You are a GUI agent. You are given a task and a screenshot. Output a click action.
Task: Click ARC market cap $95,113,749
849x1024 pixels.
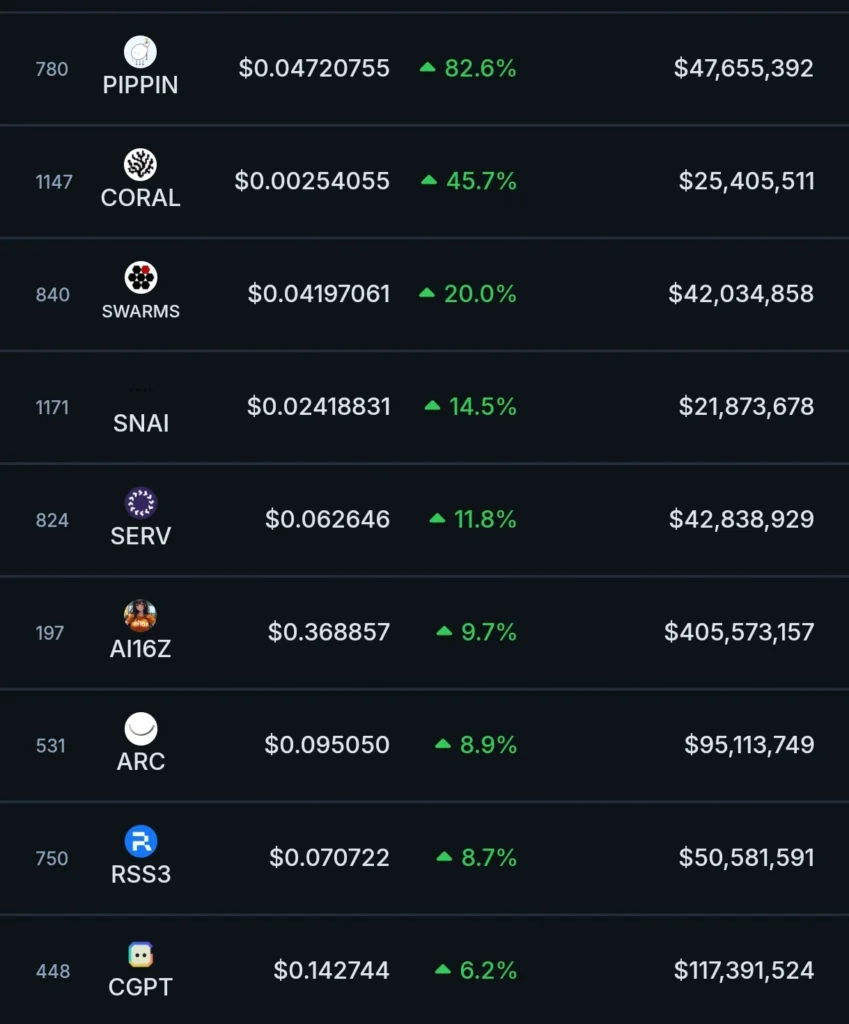[749, 745]
